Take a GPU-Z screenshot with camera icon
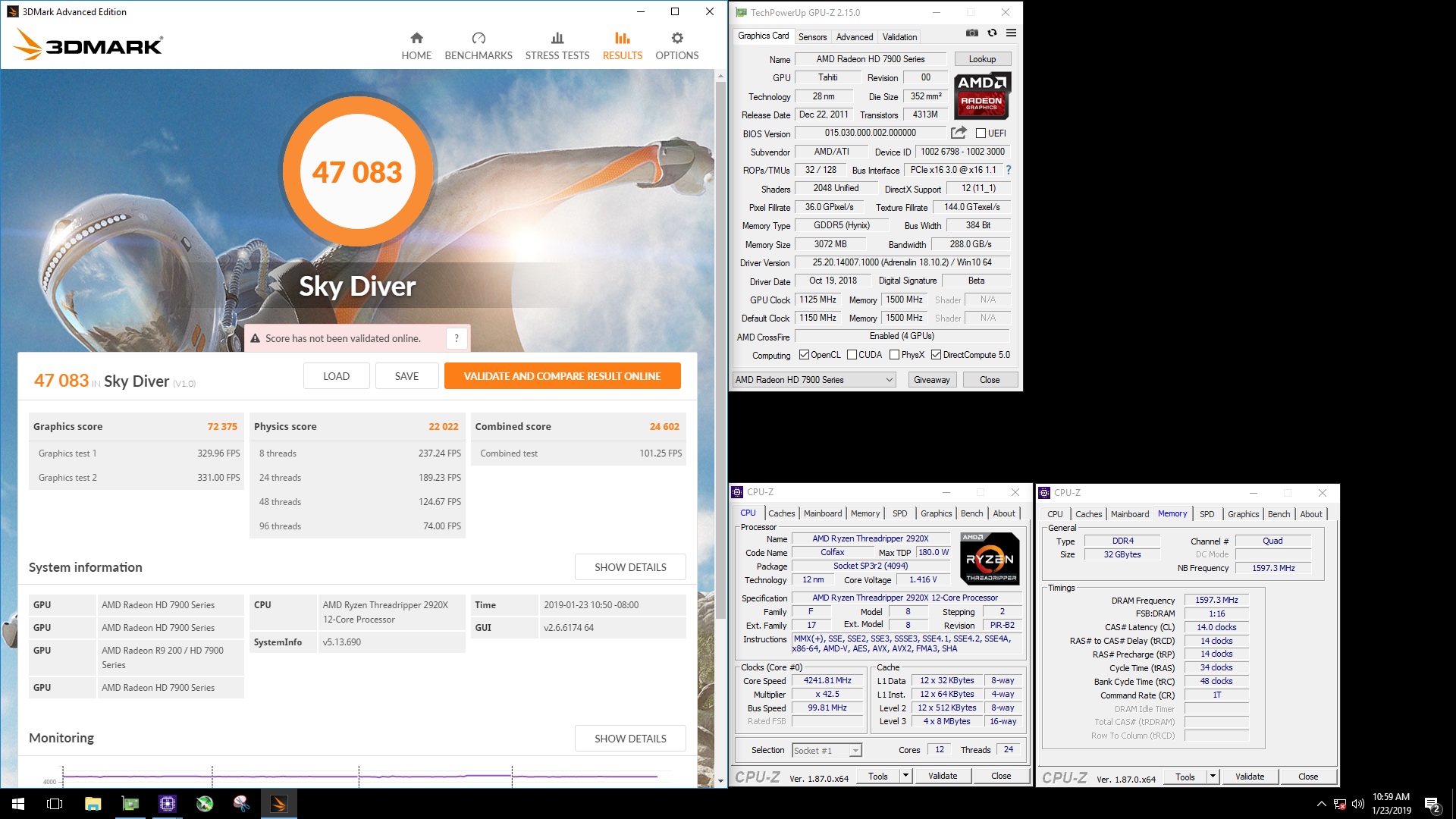Screen dimensions: 1456x819 972,33
